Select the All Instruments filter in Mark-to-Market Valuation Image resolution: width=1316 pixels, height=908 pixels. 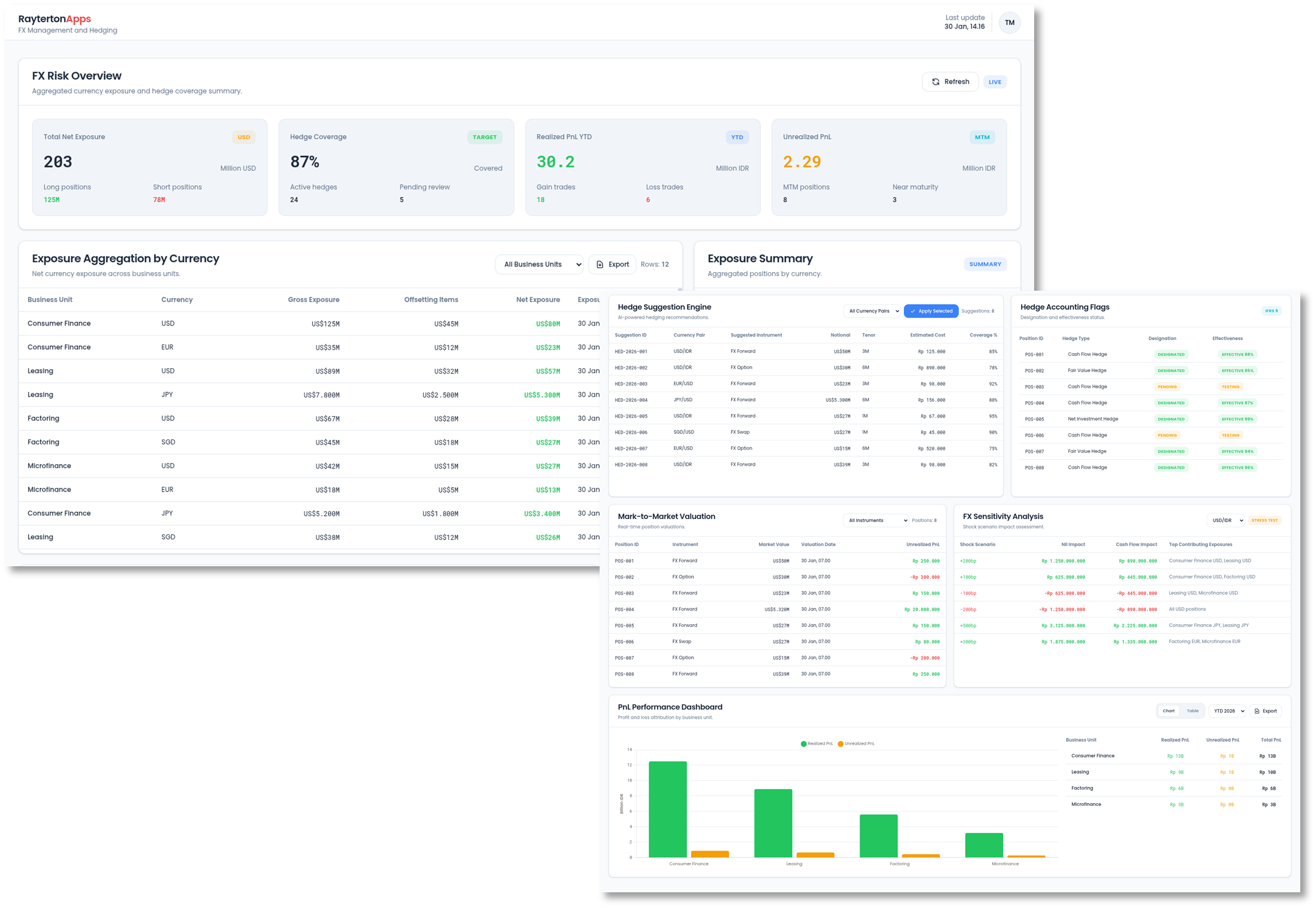[x=875, y=520]
